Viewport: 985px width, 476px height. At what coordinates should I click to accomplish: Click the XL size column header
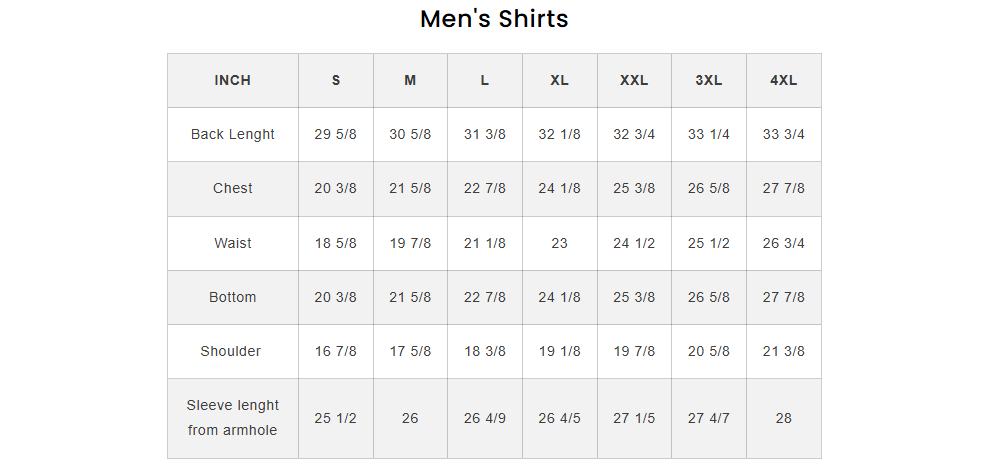[559, 81]
